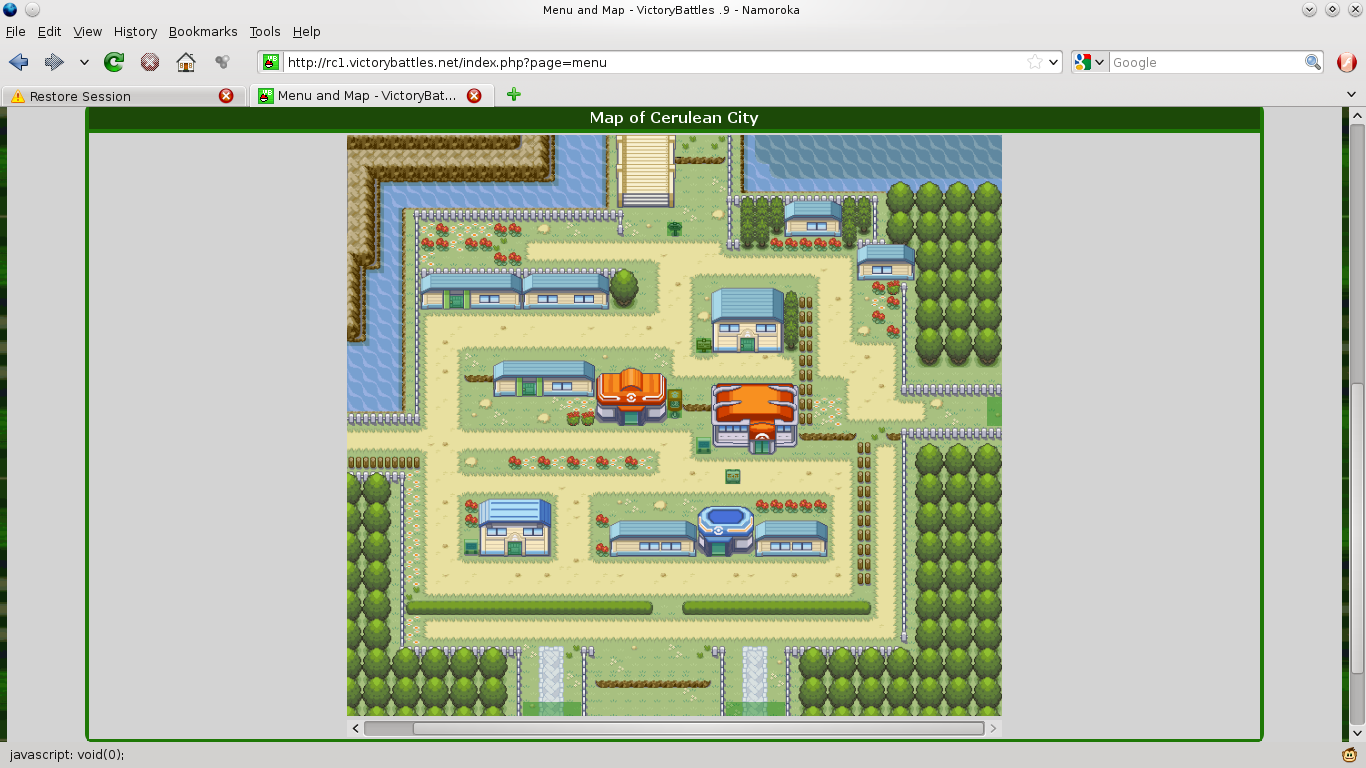
Task: Close the Menu and Map tab
Action: click(x=474, y=96)
